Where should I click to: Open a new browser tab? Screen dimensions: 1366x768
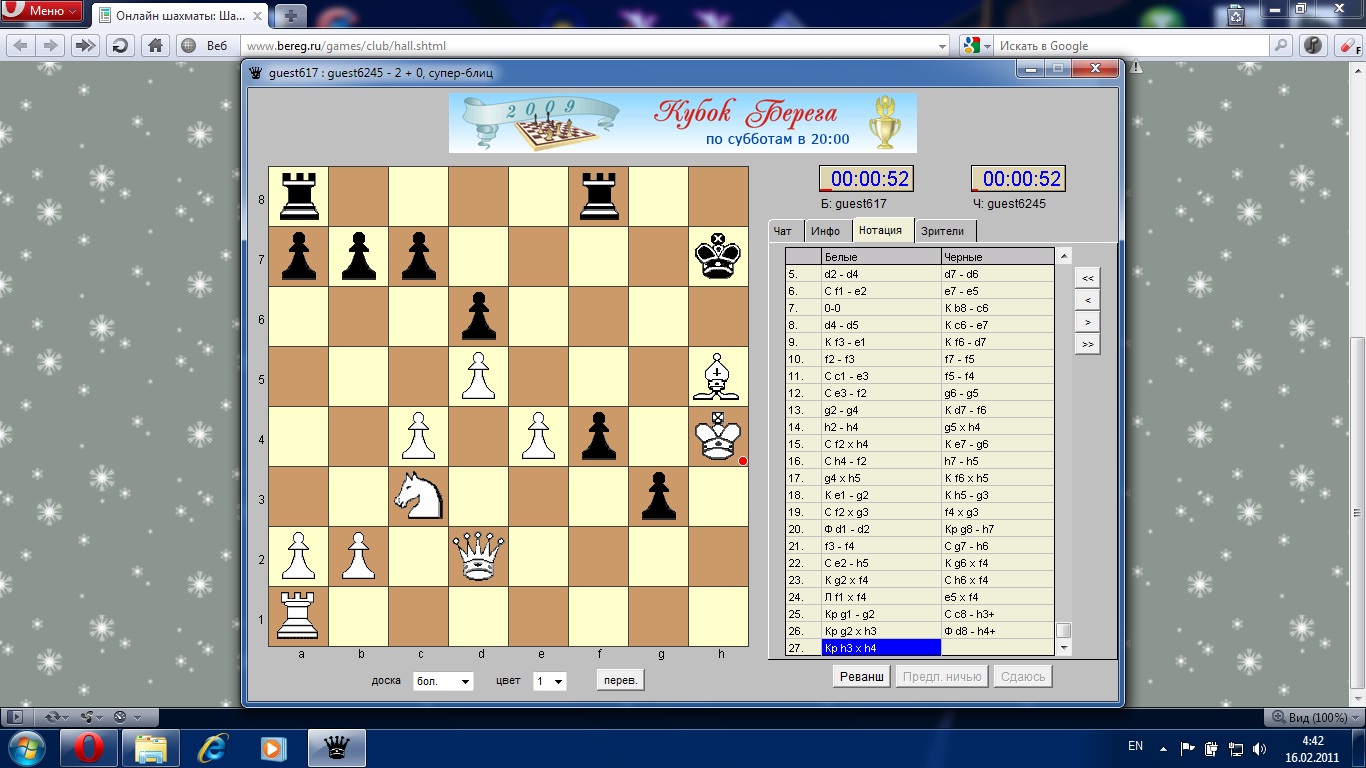click(x=290, y=16)
